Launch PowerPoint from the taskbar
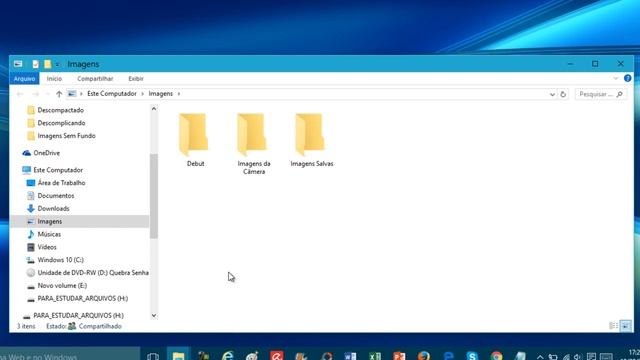The width and height of the screenshot is (640, 360). (399, 356)
